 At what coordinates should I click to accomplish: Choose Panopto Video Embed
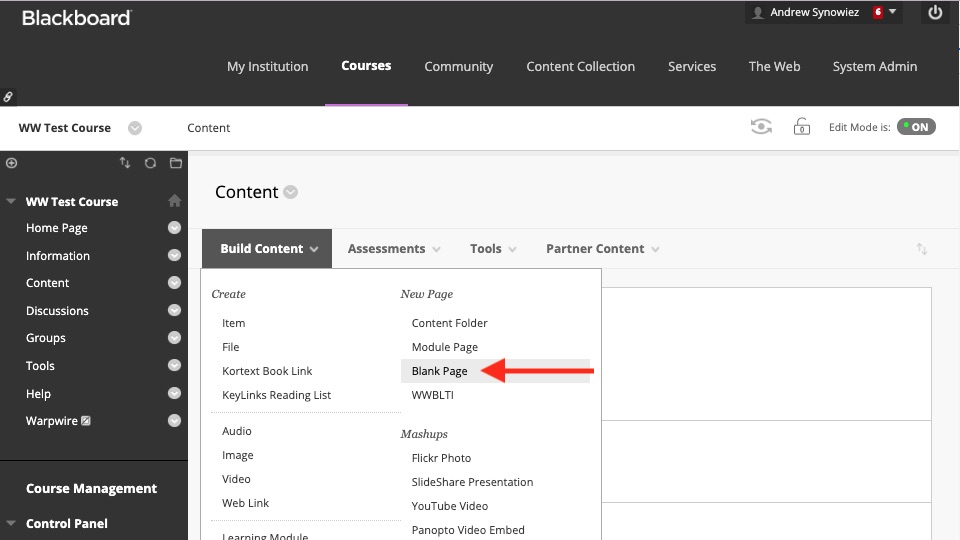click(x=468, y=530)
